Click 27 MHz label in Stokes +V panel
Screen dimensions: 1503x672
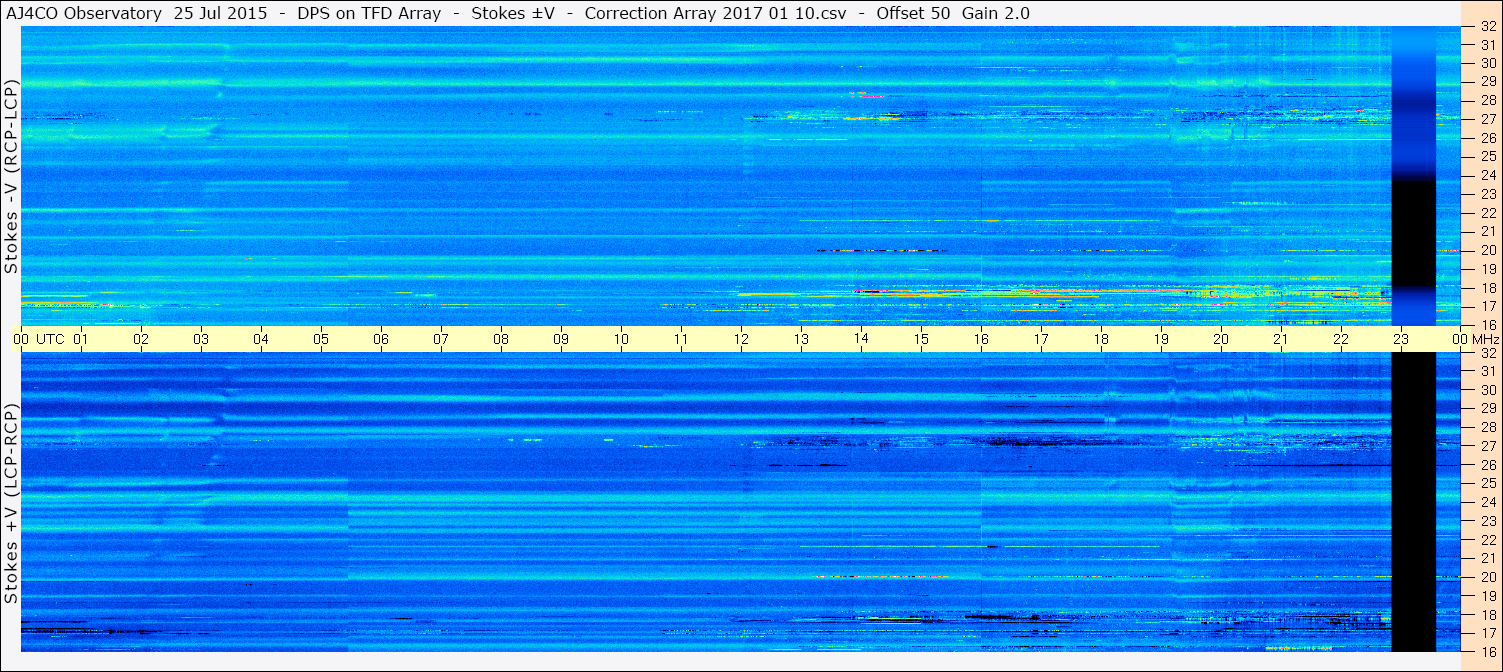pos(1487,446)
